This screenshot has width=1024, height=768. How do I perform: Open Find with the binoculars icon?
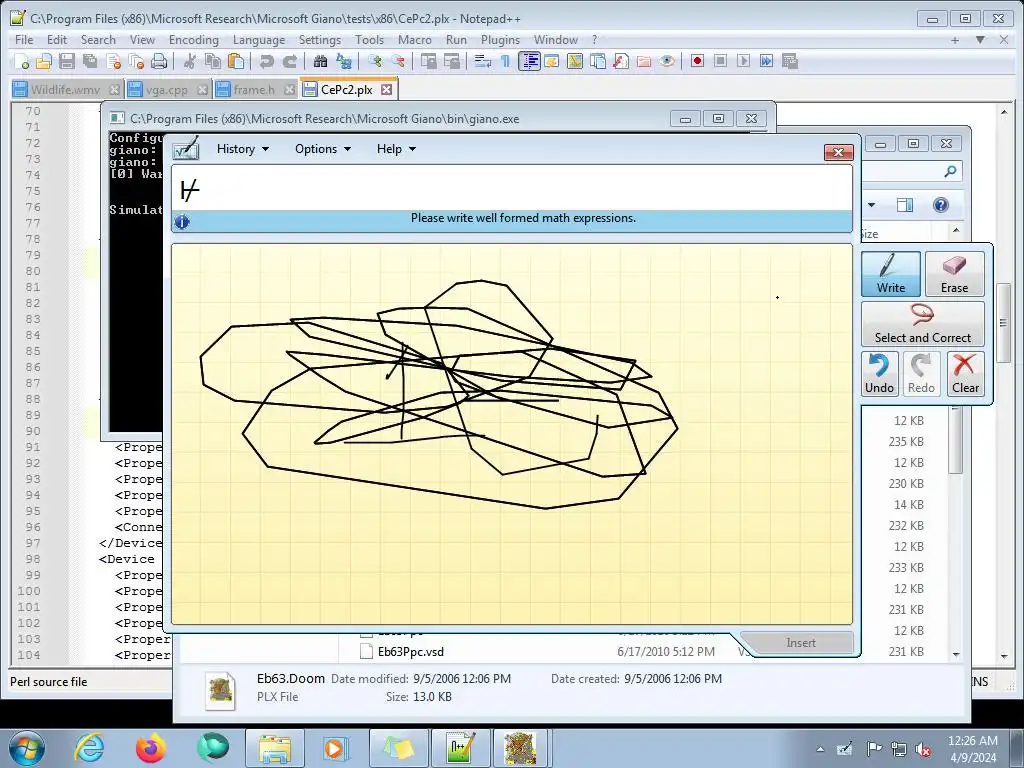pos(320,61)
